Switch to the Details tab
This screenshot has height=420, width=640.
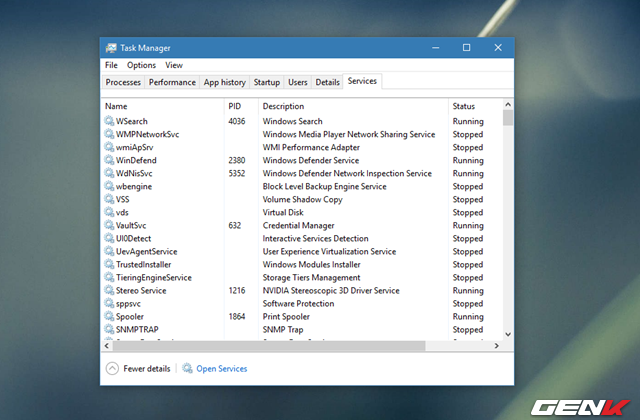pos(327,82)
